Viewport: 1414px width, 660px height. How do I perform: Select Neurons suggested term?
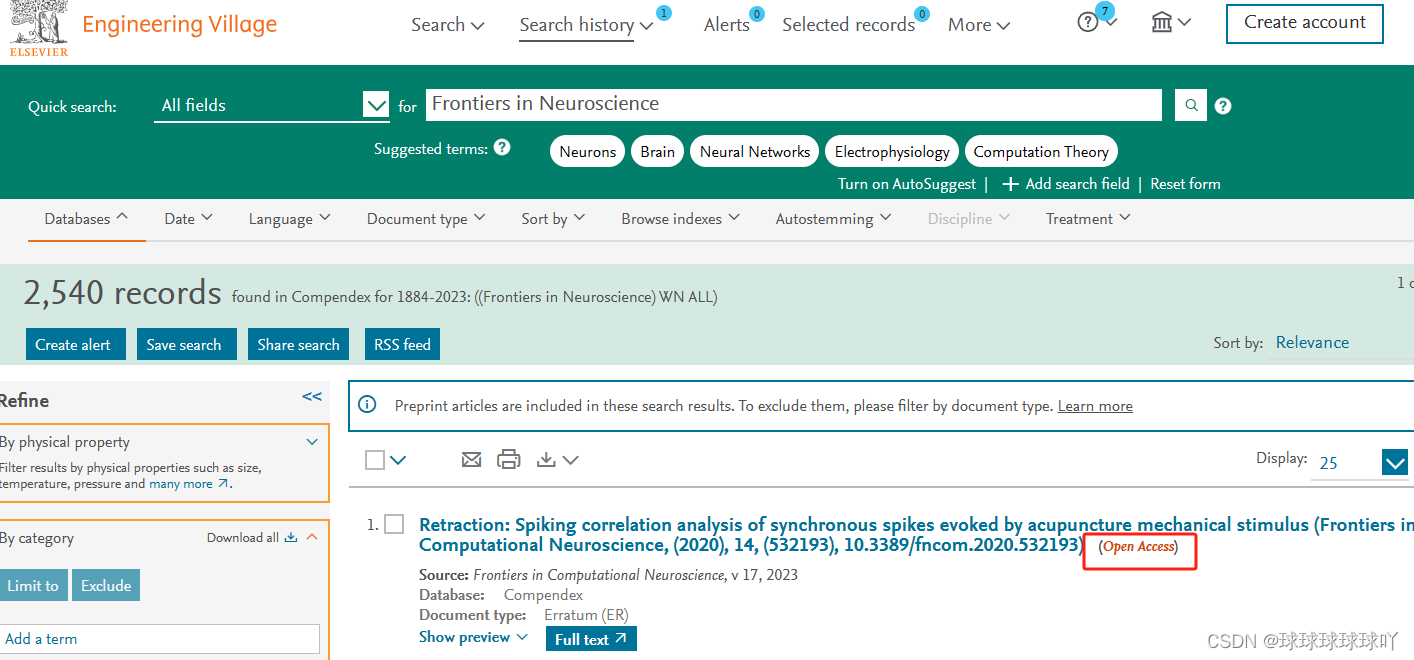587,152
